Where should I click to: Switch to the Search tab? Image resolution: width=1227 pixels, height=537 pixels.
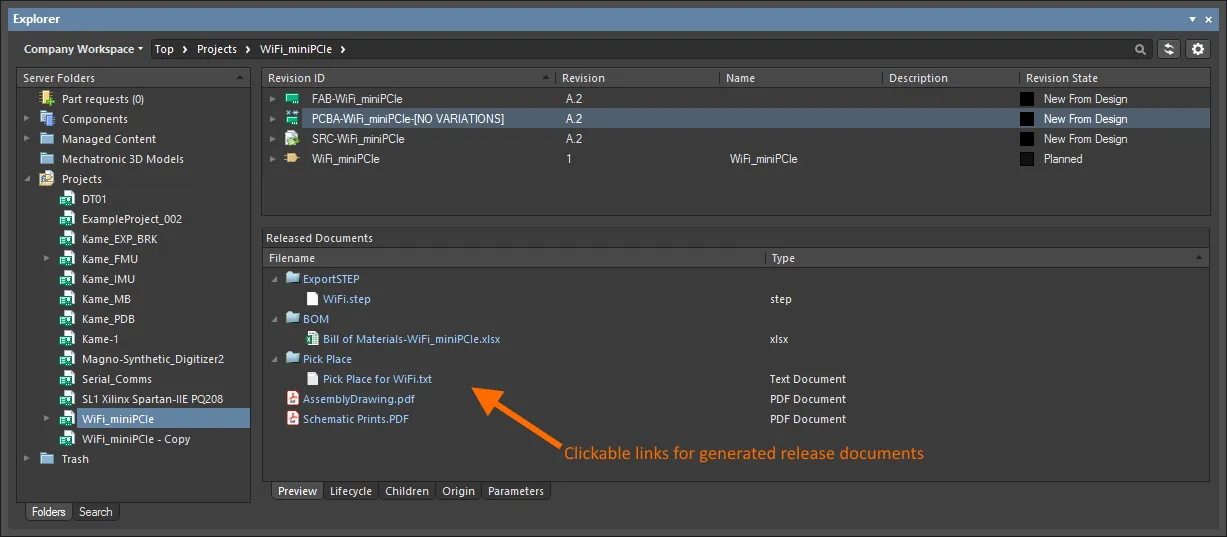coord(95,512)
